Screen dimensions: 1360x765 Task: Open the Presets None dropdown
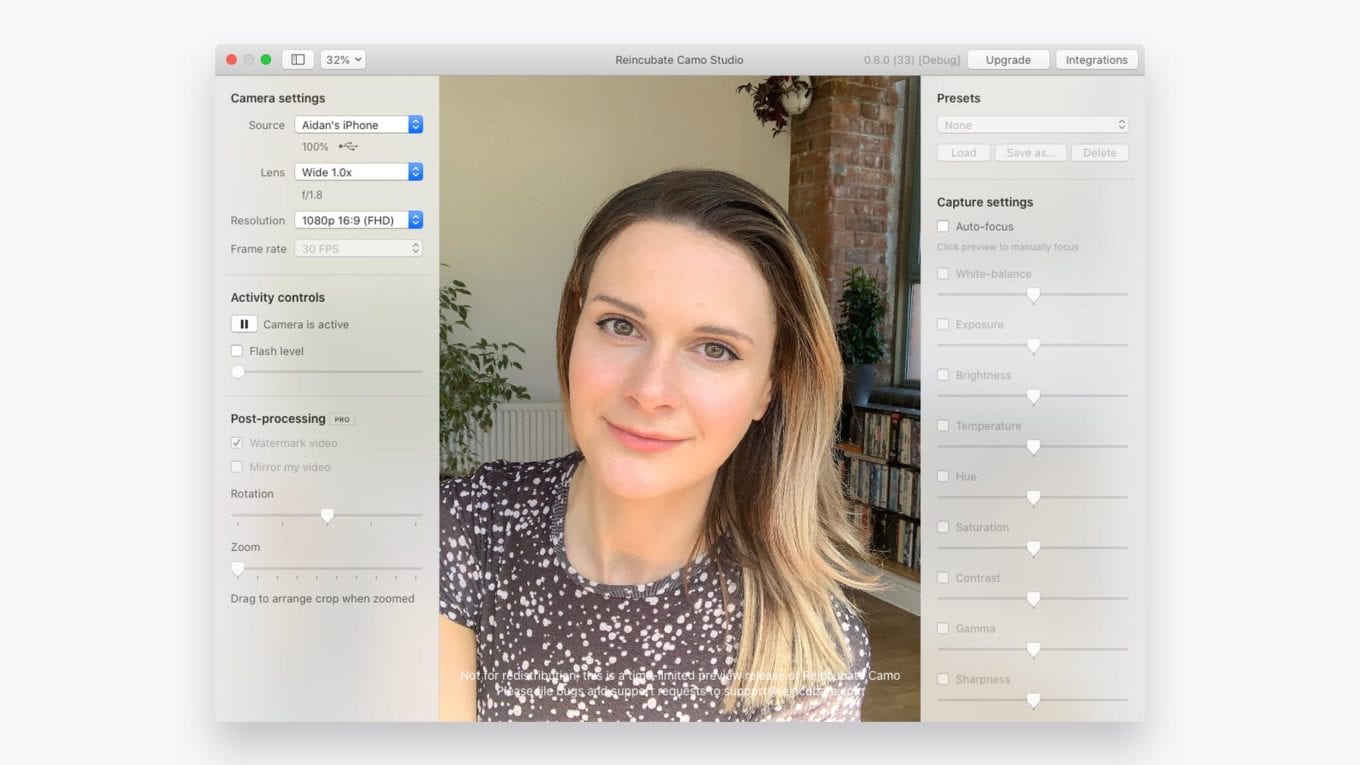pyautogui.click(x=1033, y=125)
